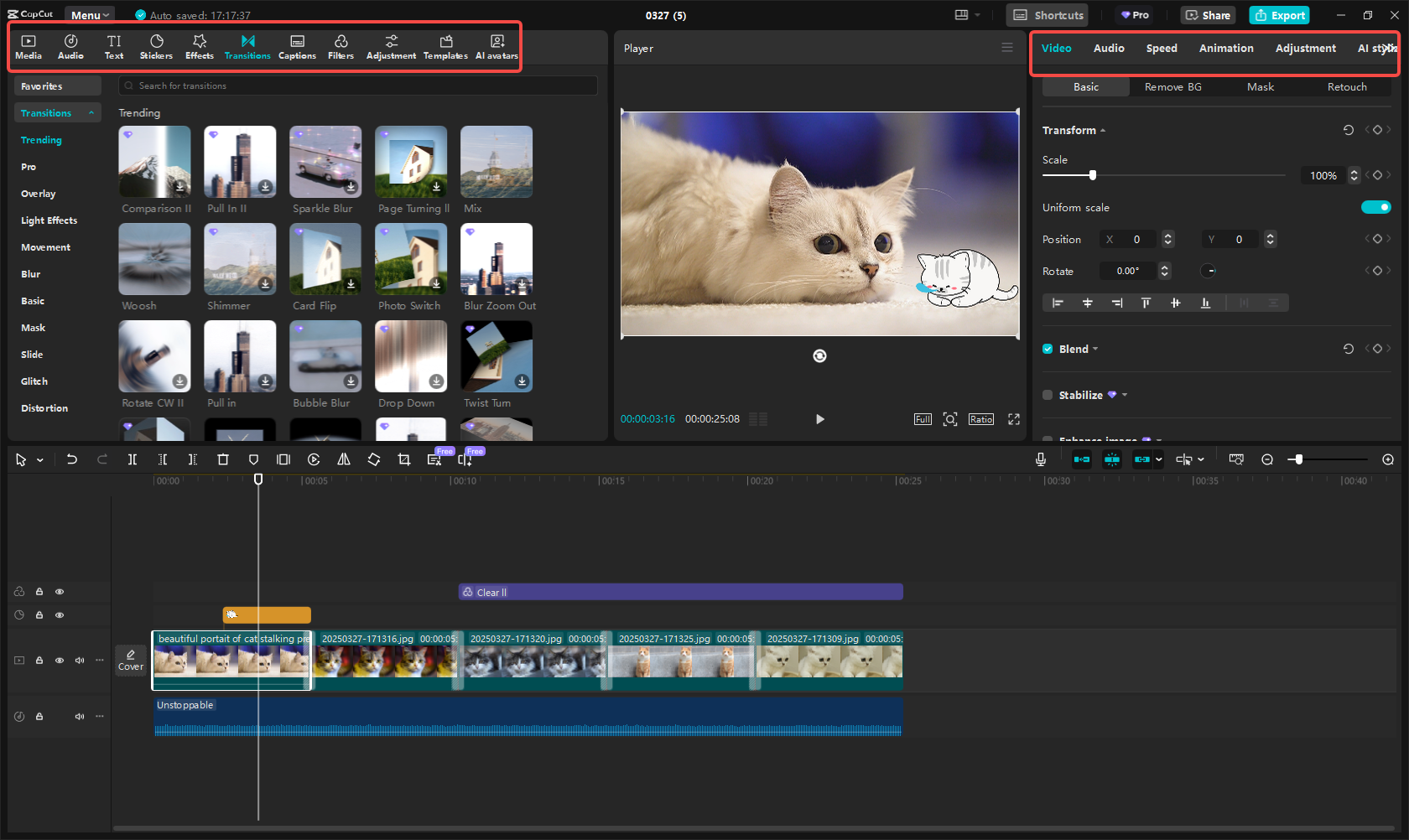Click the Export button
1409x840 pixels.
[1279, 15]
